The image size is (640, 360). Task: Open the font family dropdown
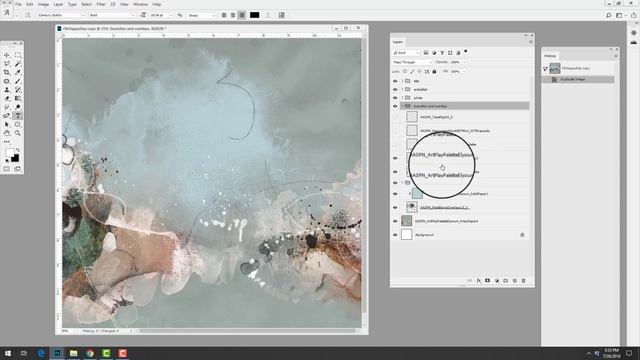61,15
